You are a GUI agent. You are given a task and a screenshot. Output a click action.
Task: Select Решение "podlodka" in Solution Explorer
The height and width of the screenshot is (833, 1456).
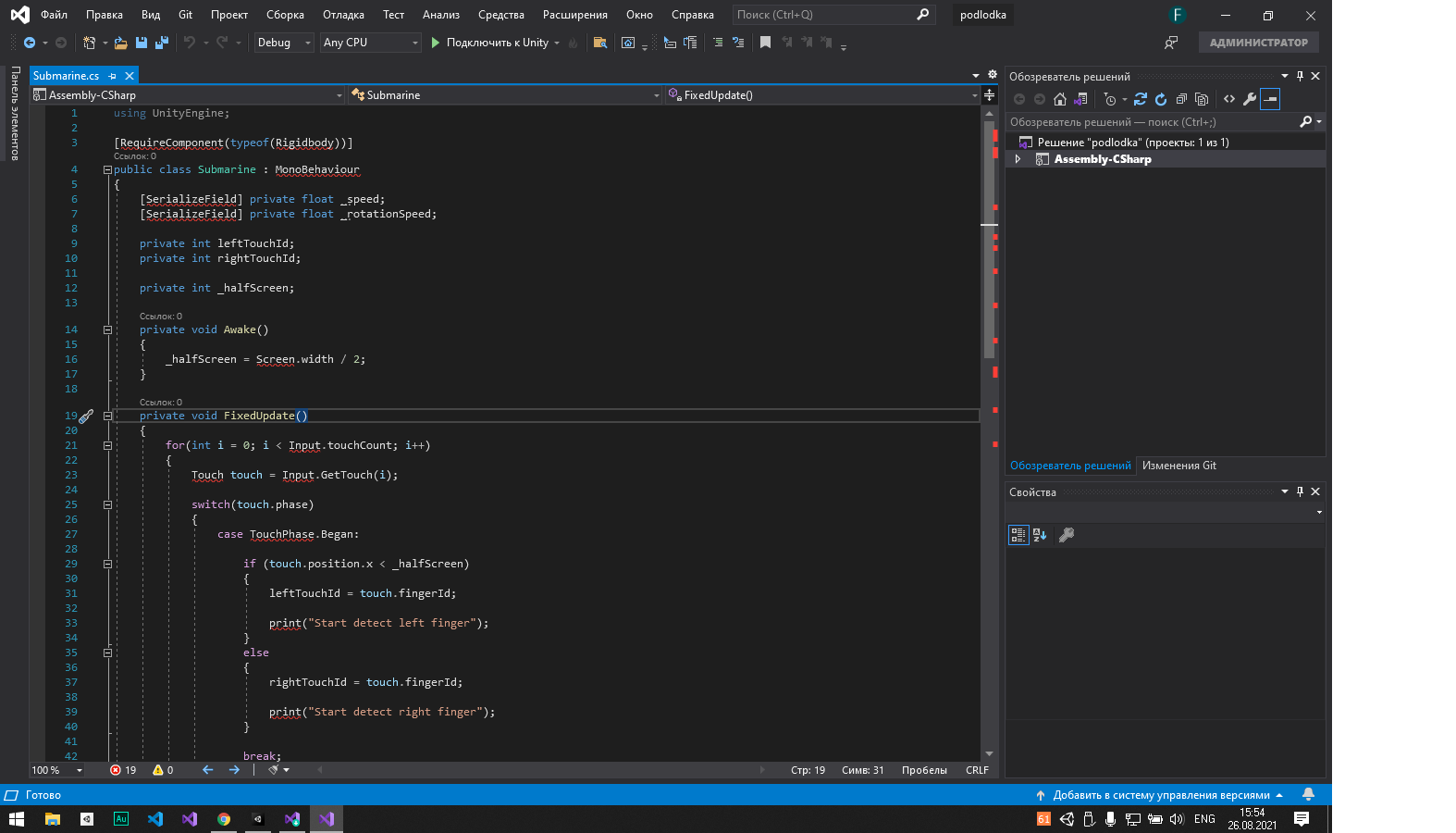1132,143
